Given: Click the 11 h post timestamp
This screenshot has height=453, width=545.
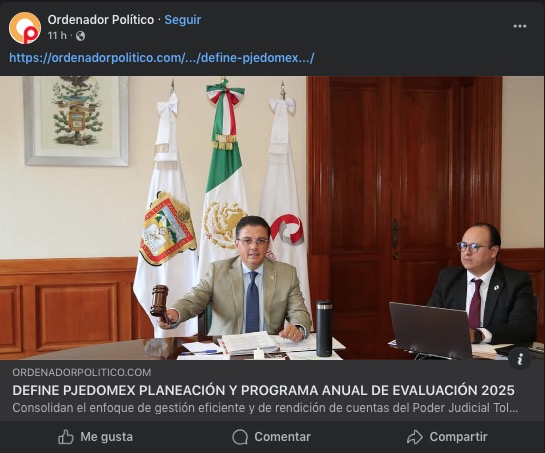Looking at the screenshot, I should 57,35.
